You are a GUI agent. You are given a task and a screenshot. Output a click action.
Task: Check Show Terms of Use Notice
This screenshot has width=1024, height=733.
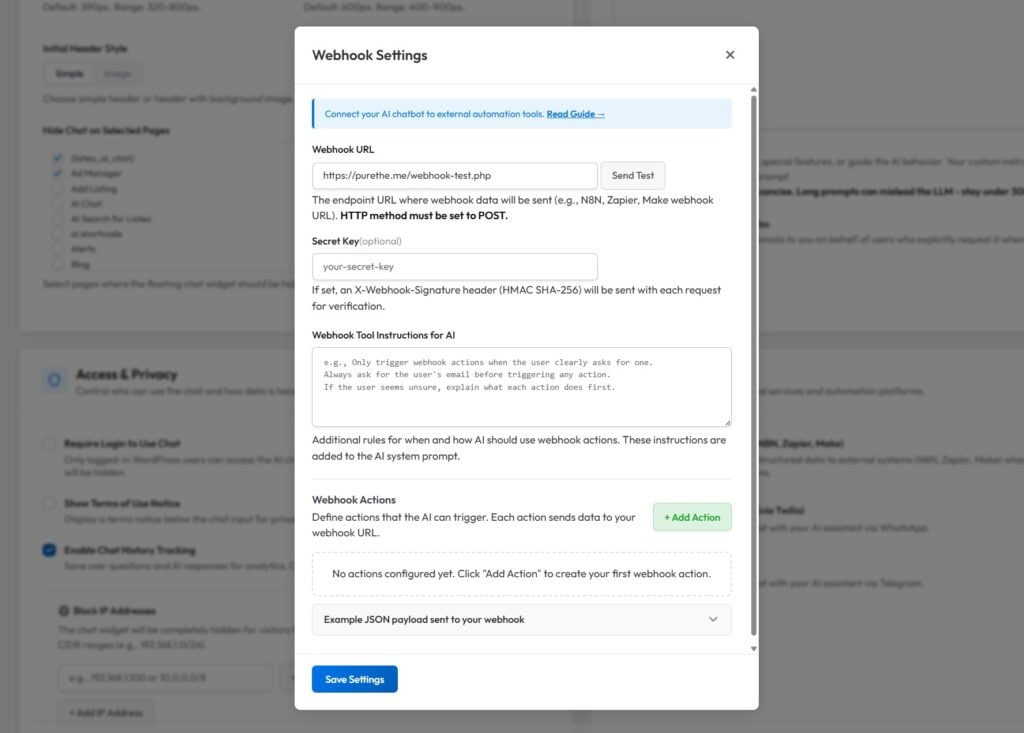49,503
